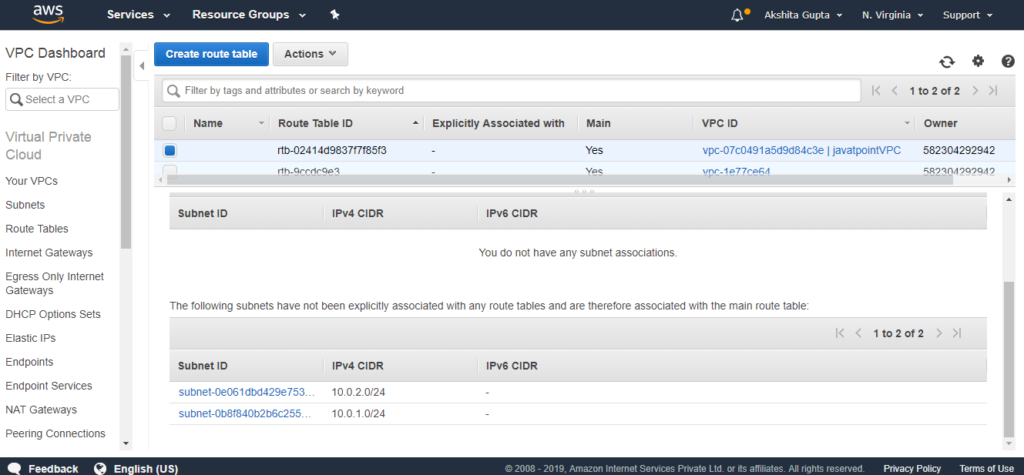
Task: Open Your VPCs in sidebar
Action: [x=29, y=181]
